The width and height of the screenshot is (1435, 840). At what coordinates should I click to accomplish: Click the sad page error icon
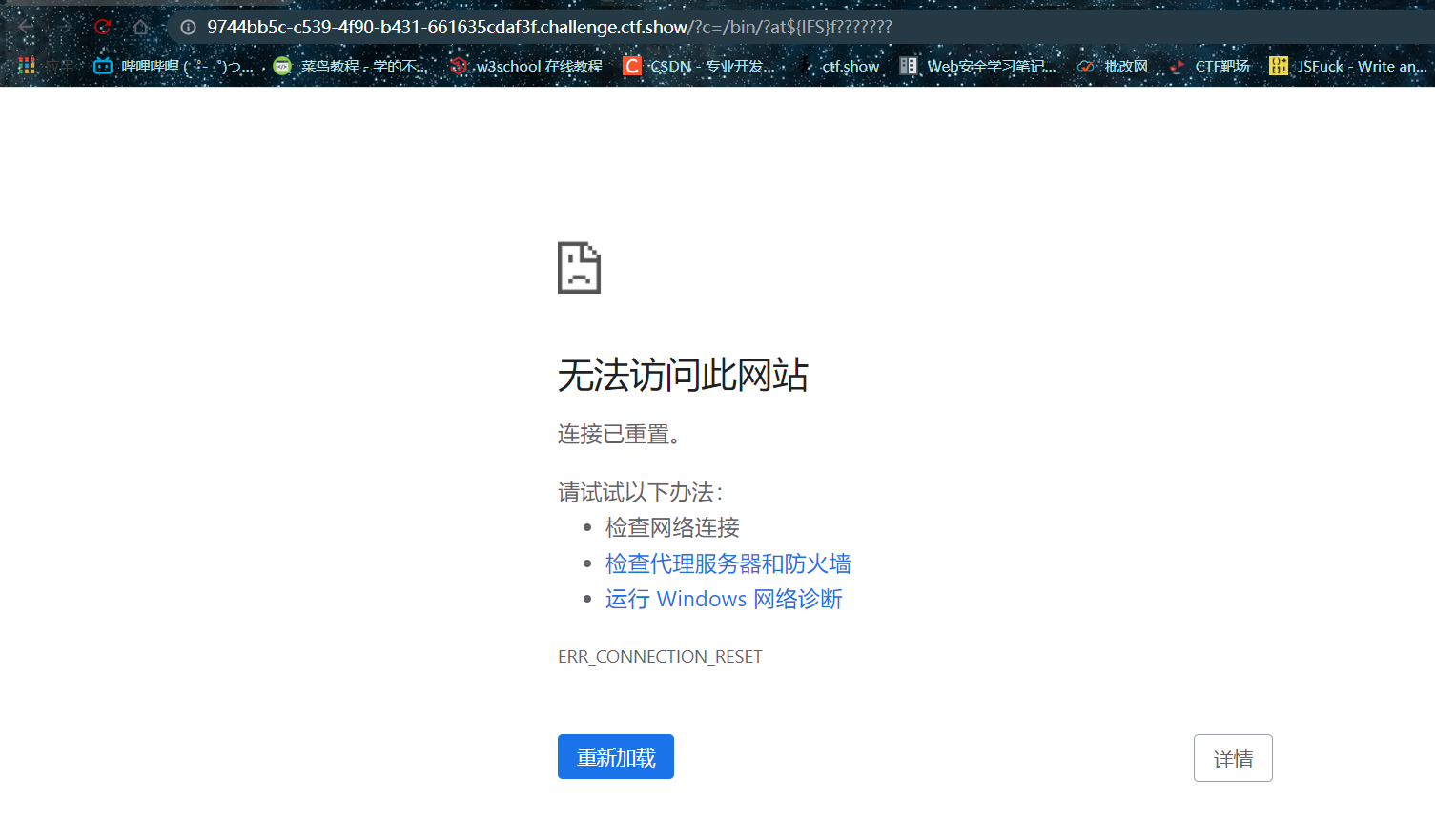pos(578,268)
